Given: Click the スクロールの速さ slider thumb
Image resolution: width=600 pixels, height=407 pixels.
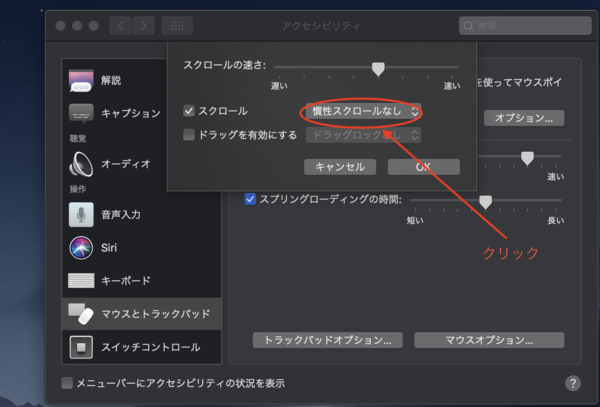Looking at the screenshot, I should [378, 70].
